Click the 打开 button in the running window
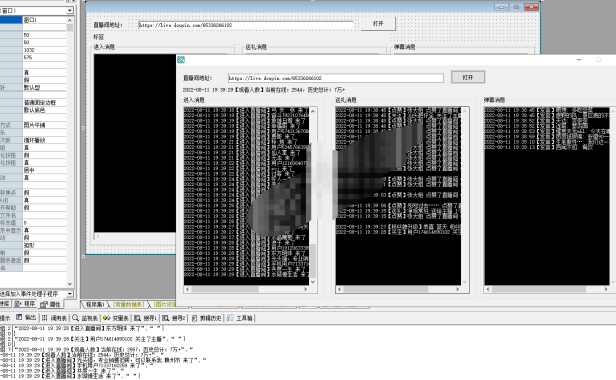616x380 pixels. 468,77
